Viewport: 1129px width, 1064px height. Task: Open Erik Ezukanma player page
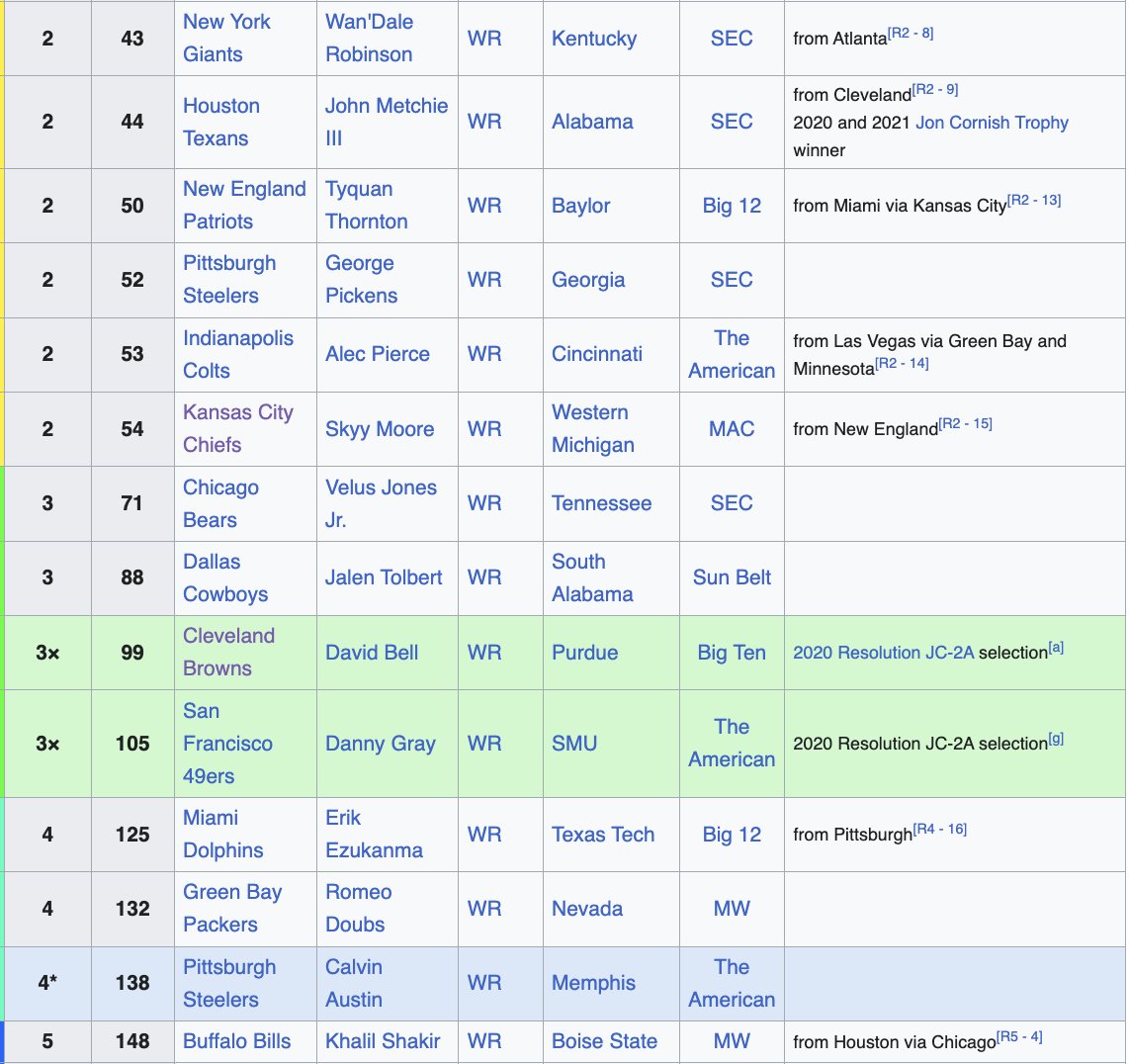click(x=374, y=835)
